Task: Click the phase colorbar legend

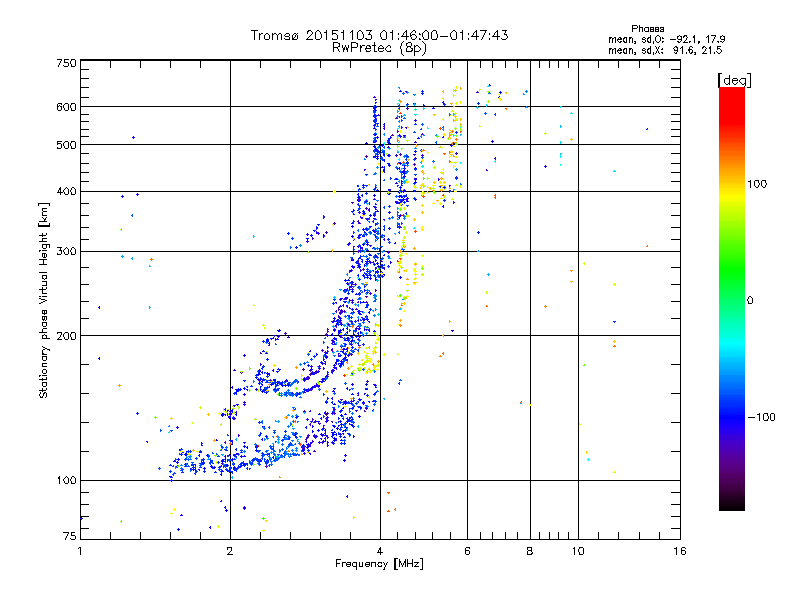Action: click(732, 298)
